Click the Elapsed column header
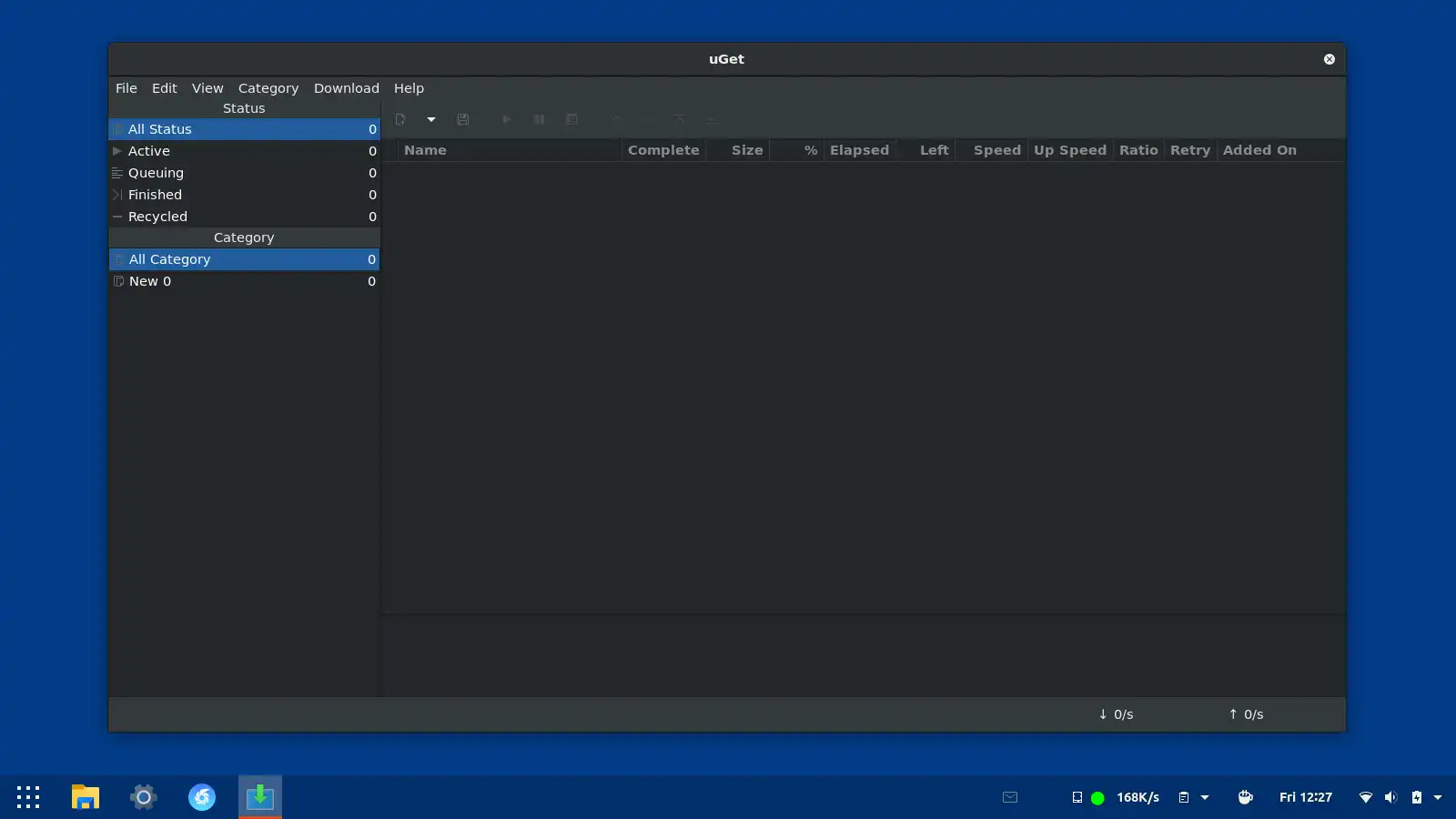This screenshot has width=1456, height=819. point(860,150)
